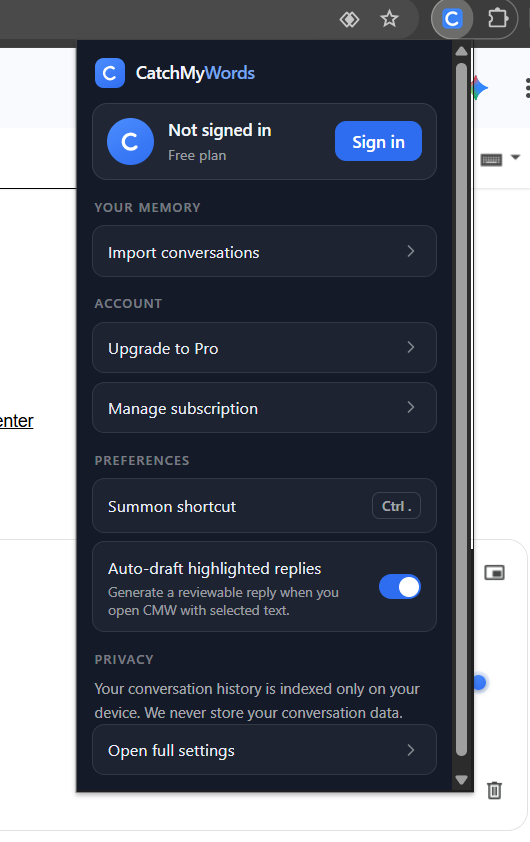Click the picture-in-picture icon on the right
This screenshot has width=530, height=842.
[494, 572]
